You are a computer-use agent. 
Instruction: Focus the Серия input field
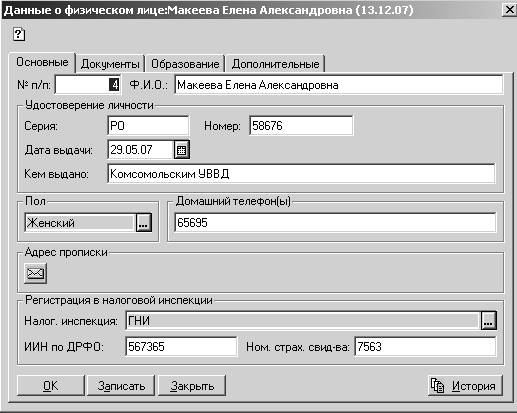148,126
